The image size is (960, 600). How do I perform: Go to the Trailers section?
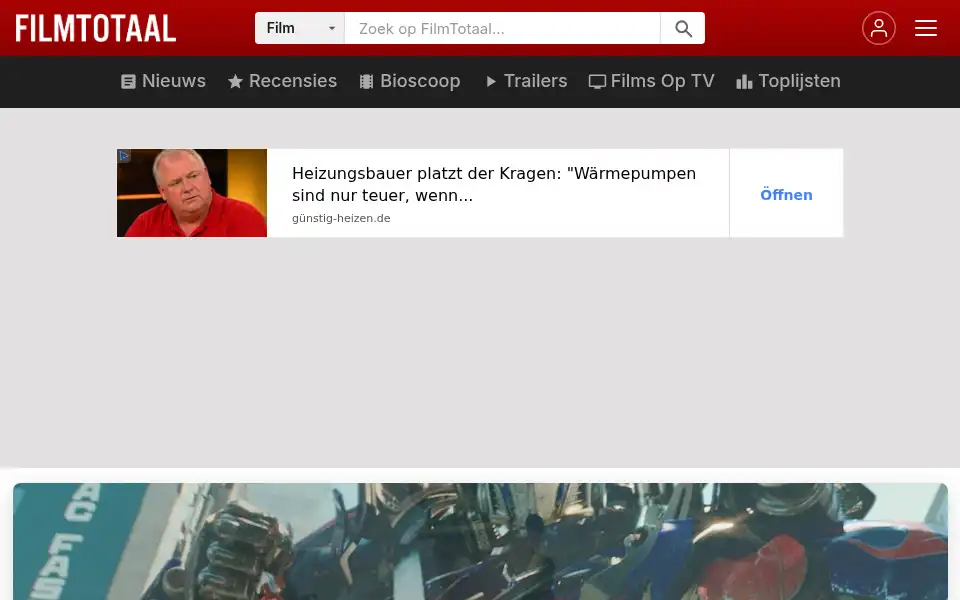(526, 81)
